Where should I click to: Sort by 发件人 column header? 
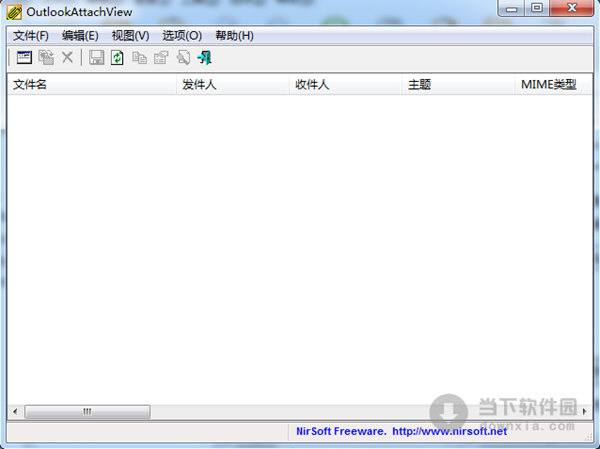pos(233,84)
